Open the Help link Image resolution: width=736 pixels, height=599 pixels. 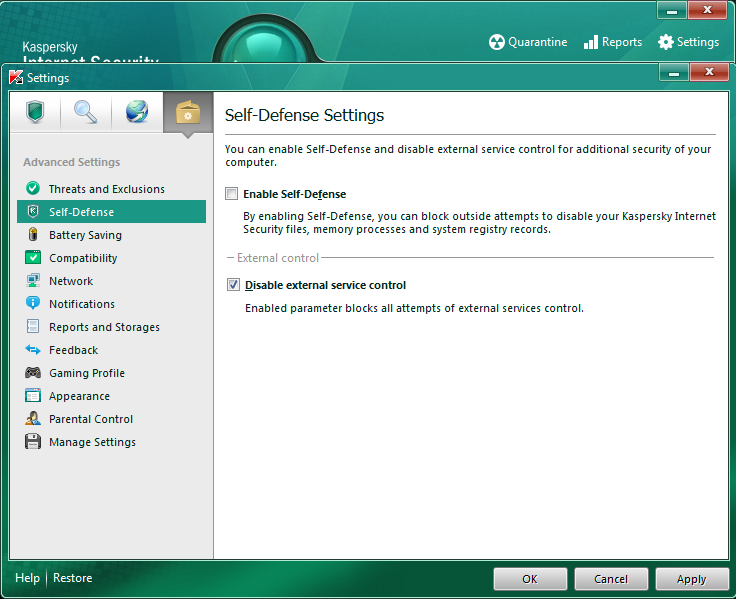coord(27,578)
